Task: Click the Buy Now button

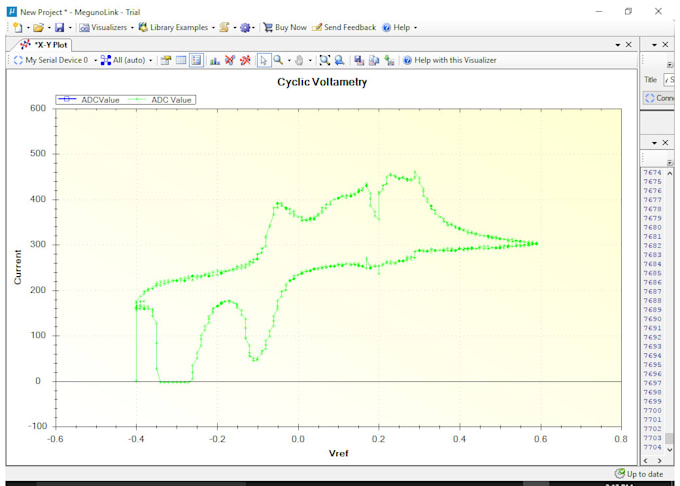Action: coord(284,27)
